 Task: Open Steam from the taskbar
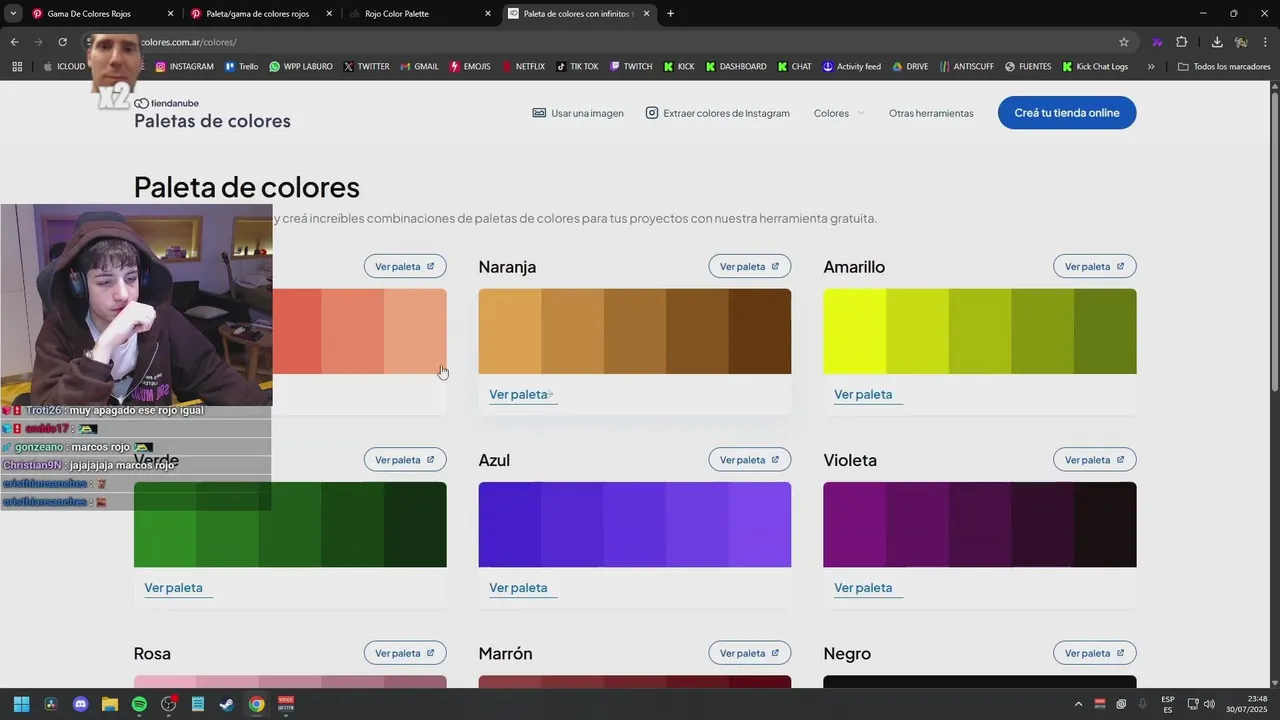coord(227,704)
